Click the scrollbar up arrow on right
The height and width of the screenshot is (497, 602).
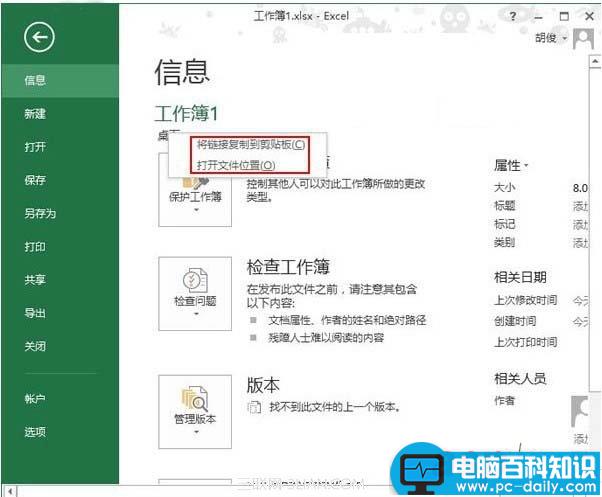pyautogui.click(x=595, y=61)
